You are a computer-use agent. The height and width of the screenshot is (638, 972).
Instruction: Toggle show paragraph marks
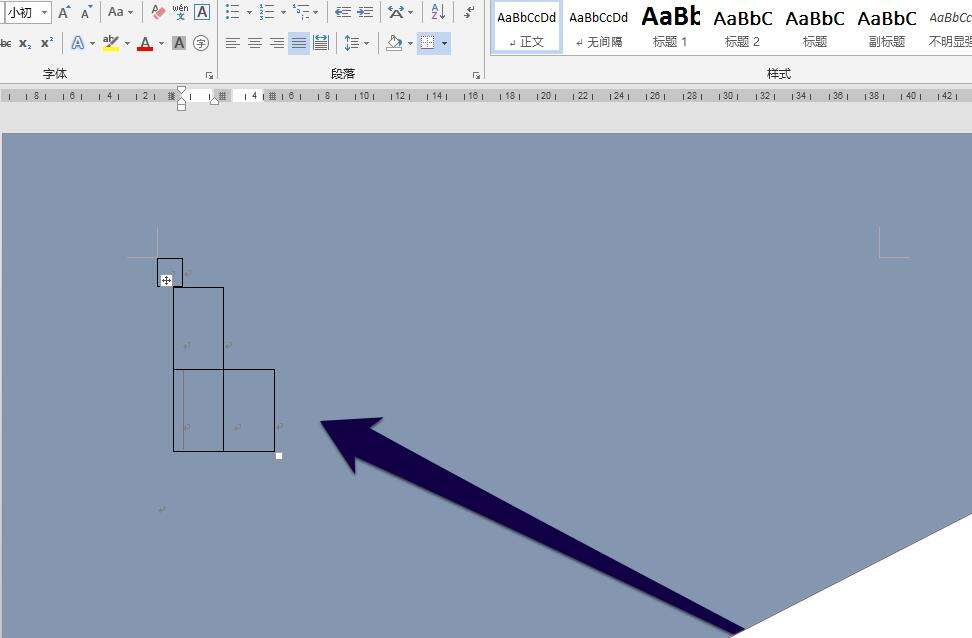(x=469, y=12)
